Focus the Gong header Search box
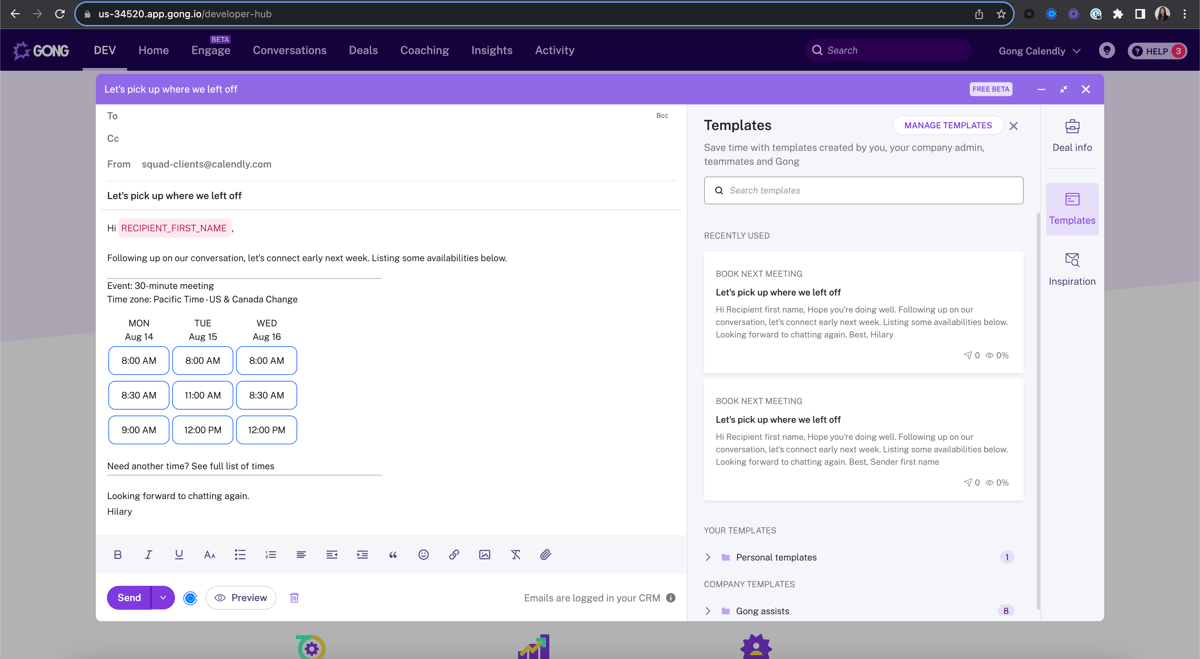1200x659 pixels. click(889, 50)
